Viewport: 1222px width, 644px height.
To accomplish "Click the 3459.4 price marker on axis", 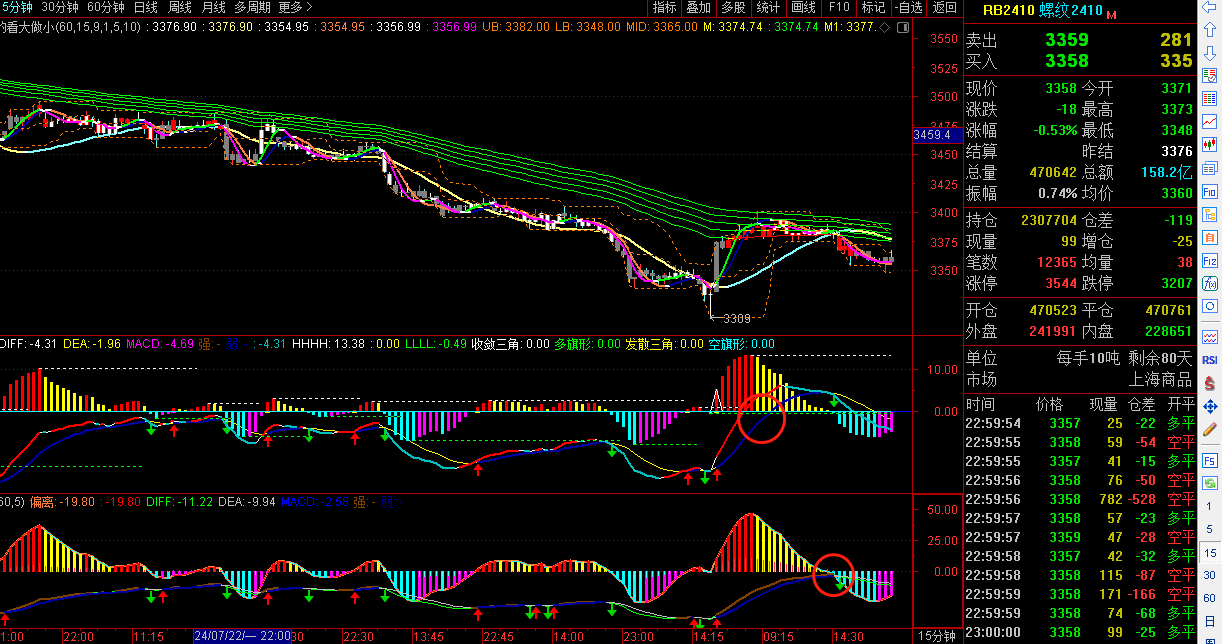I will (931, 134).
